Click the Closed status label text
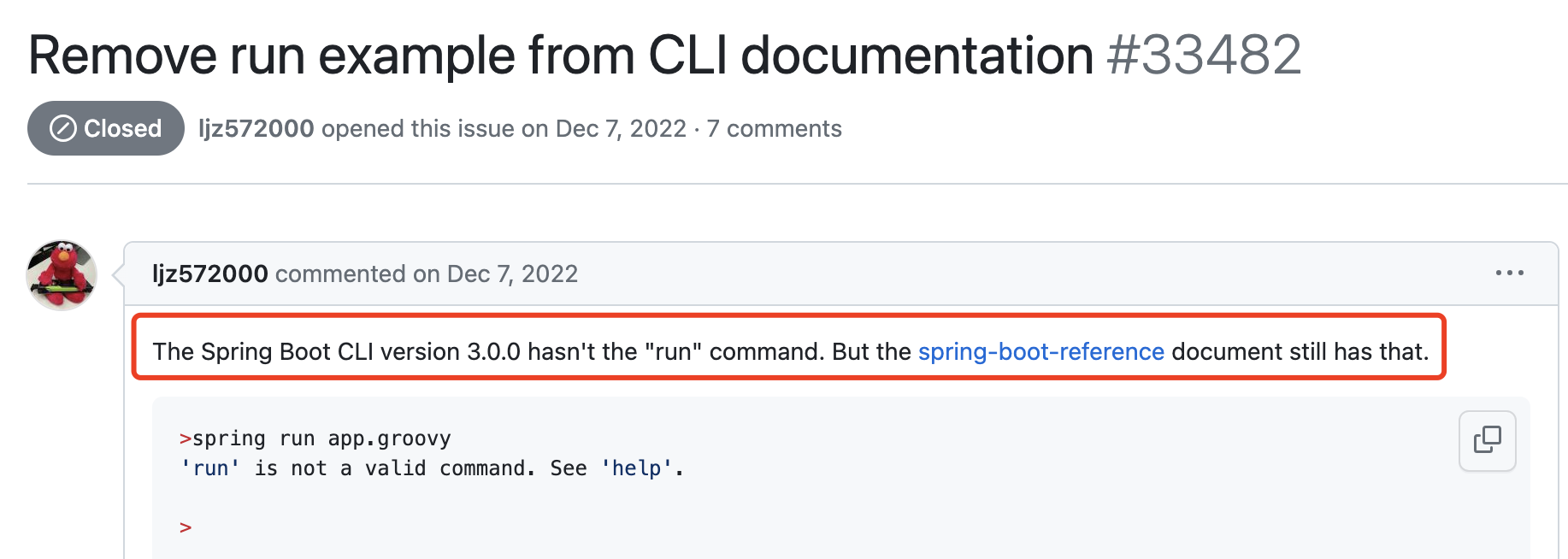Image resolution: width=1568 pixels, height=559 pixels. tap(122, 128)
